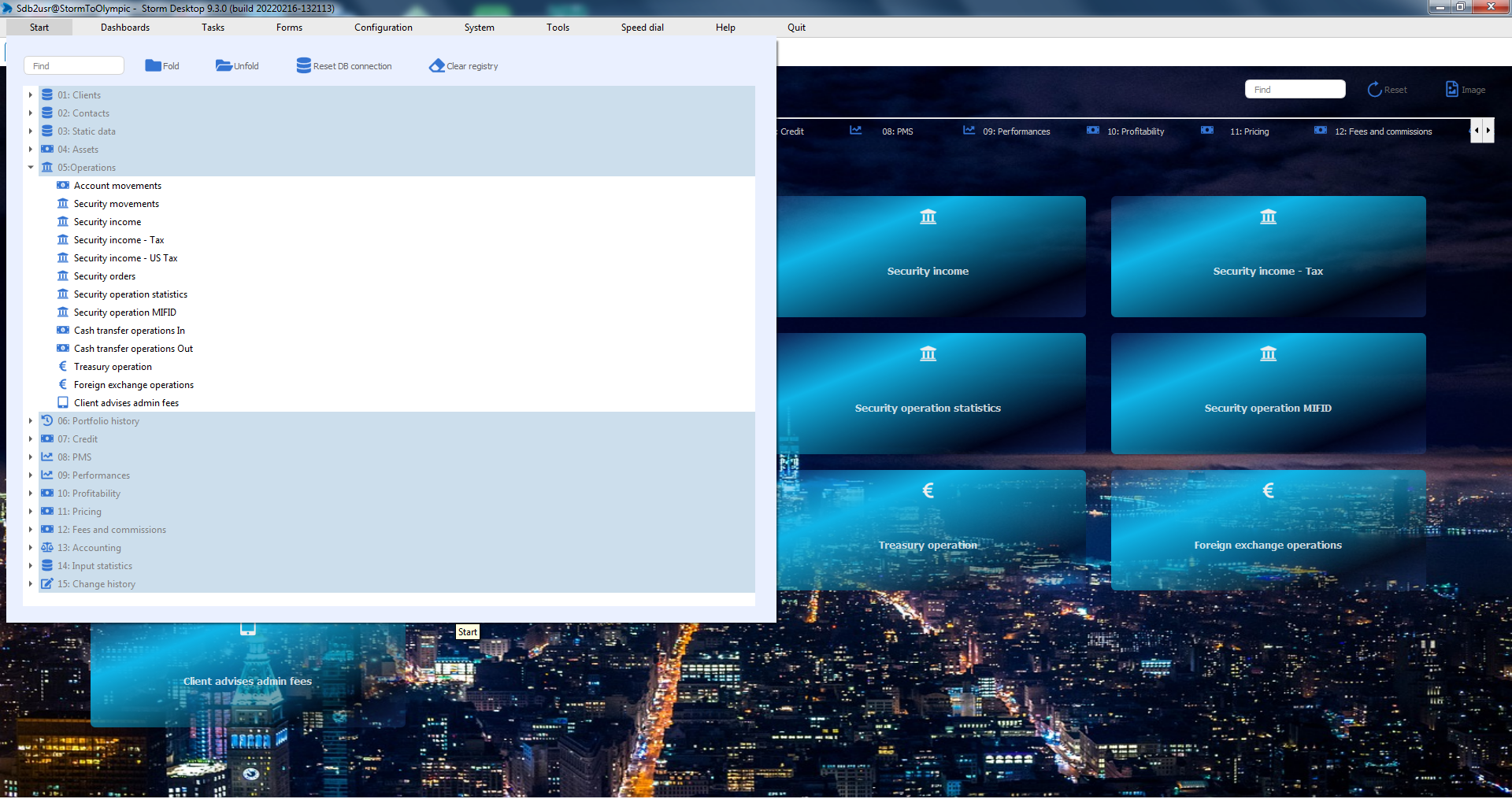The height and width of the screenshot is (799, 1512).
Task: Click the database icon beside 14: Input statistics
Action: 47,565
